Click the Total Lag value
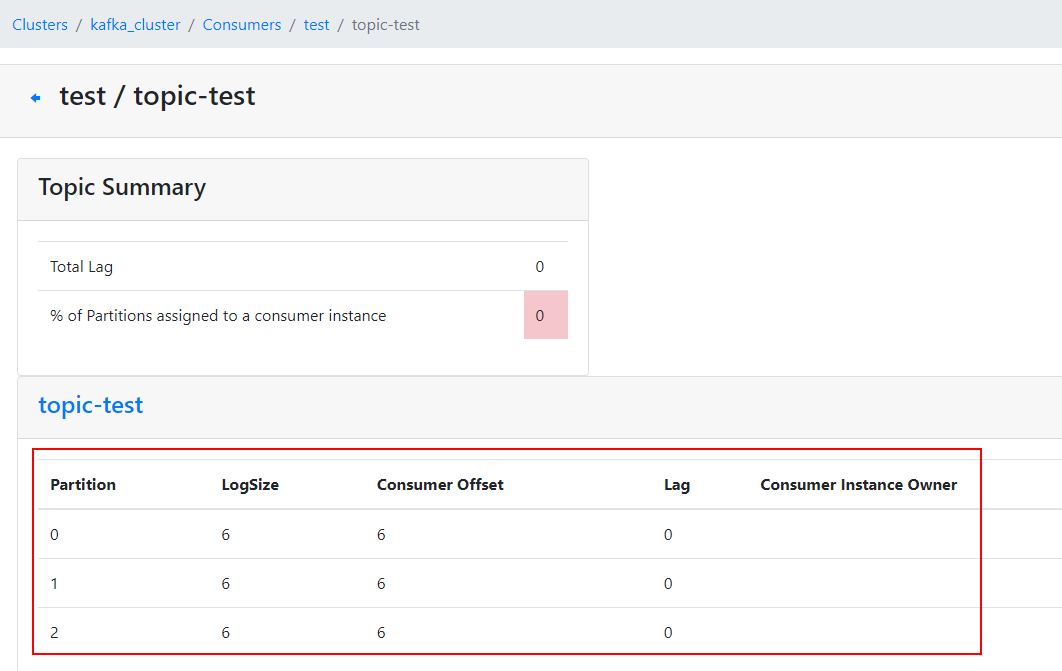 click(x=540, y=267)
